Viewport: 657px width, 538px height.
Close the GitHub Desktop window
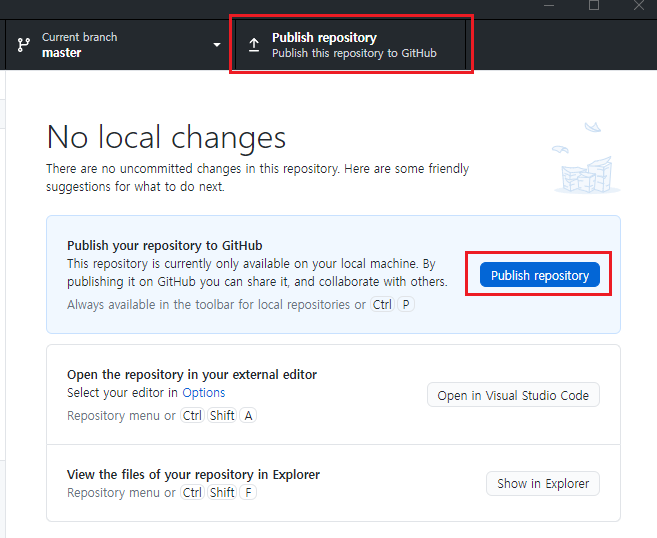639,5
